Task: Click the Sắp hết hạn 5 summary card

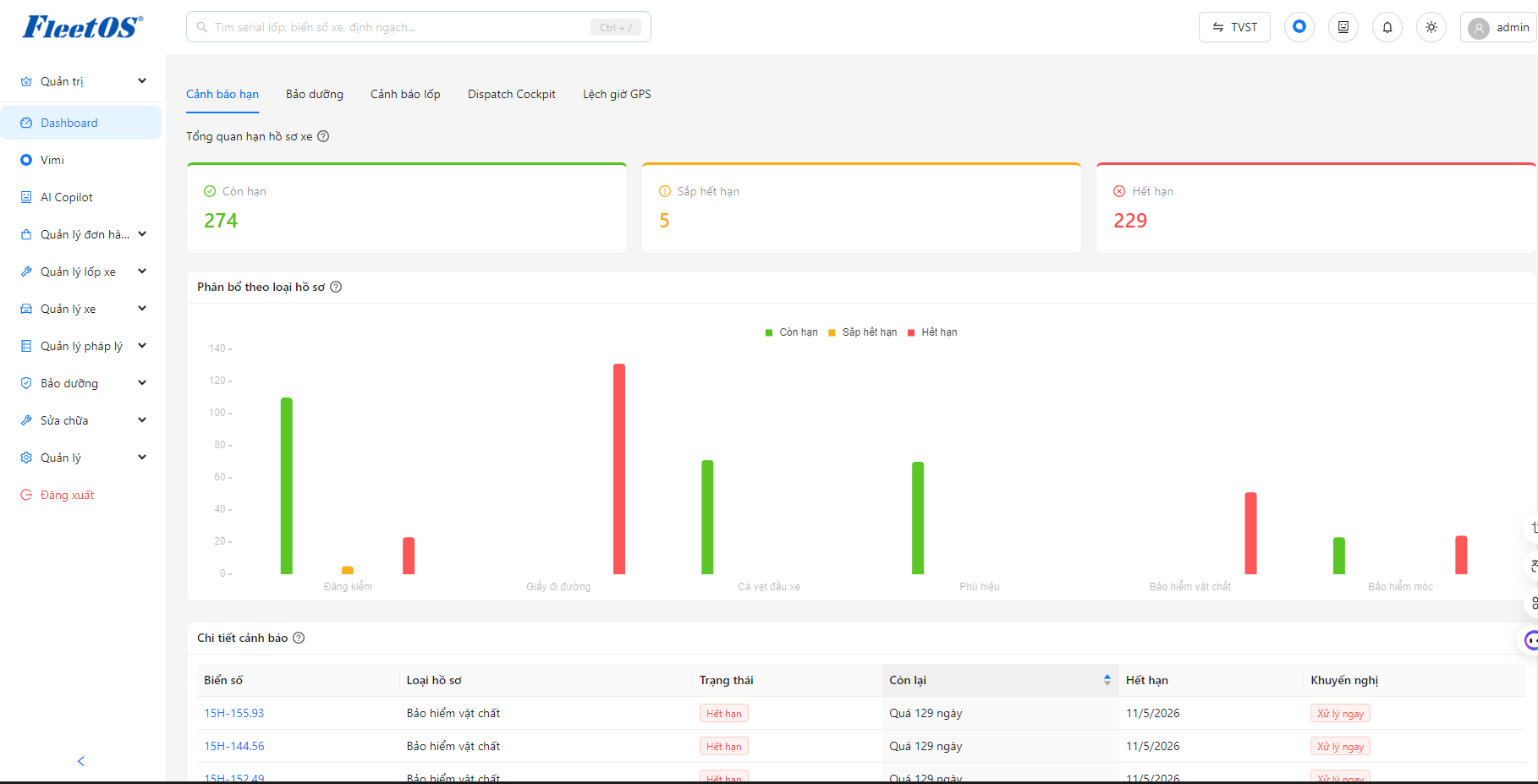Action: point(861,208)
